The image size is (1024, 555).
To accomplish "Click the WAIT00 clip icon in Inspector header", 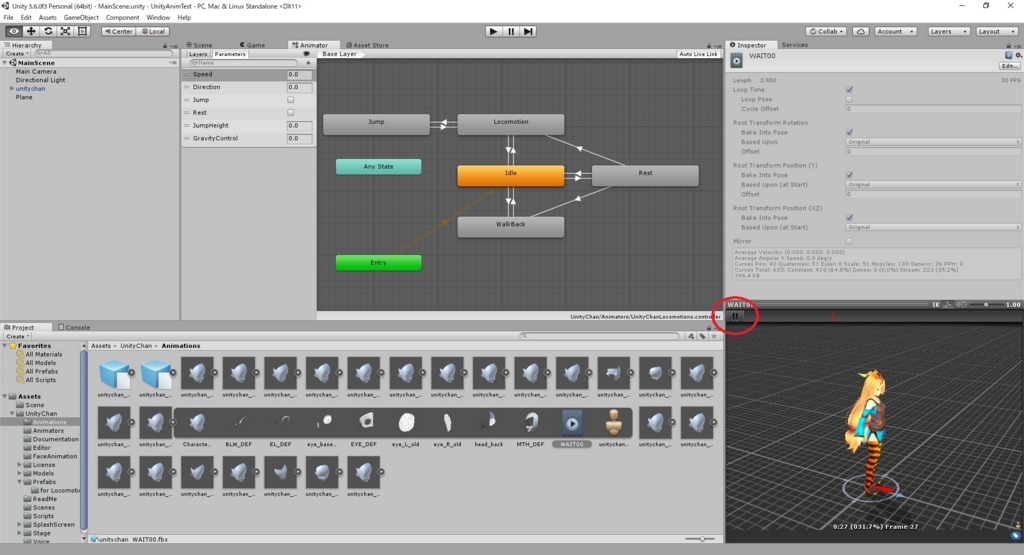I will point(737,61).
